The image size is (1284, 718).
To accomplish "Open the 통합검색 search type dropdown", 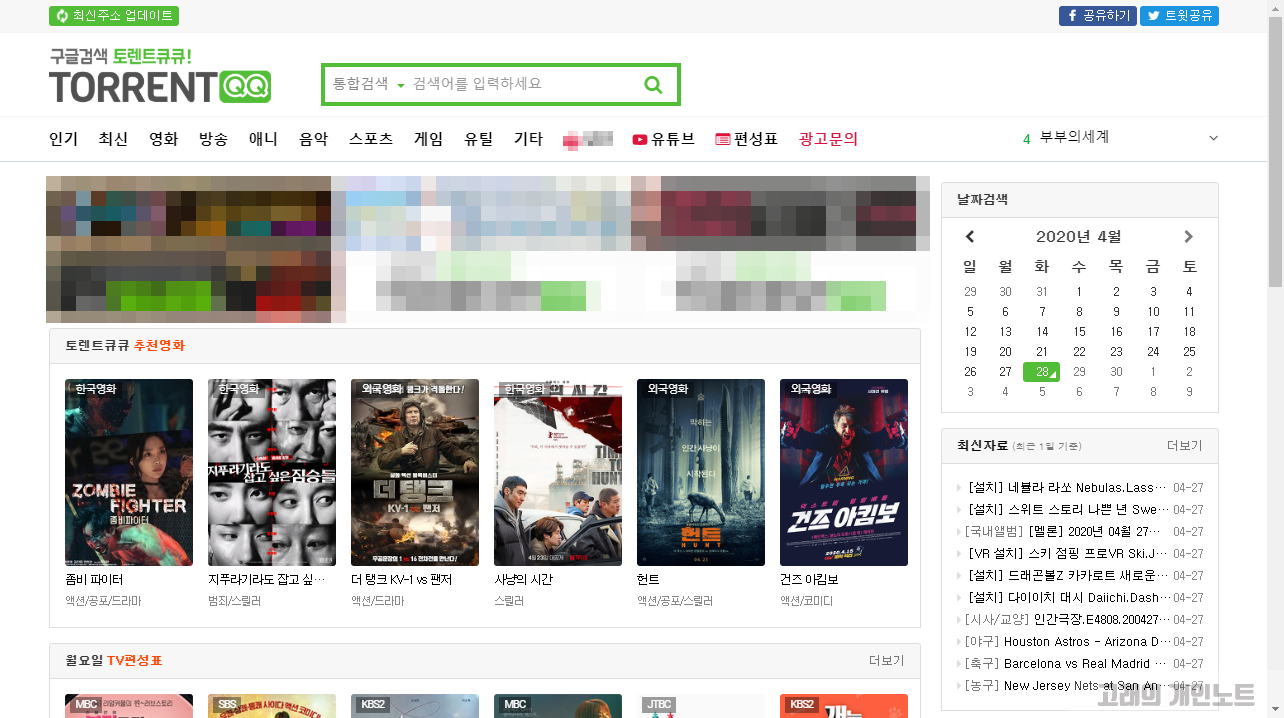I will coord(368,85).
